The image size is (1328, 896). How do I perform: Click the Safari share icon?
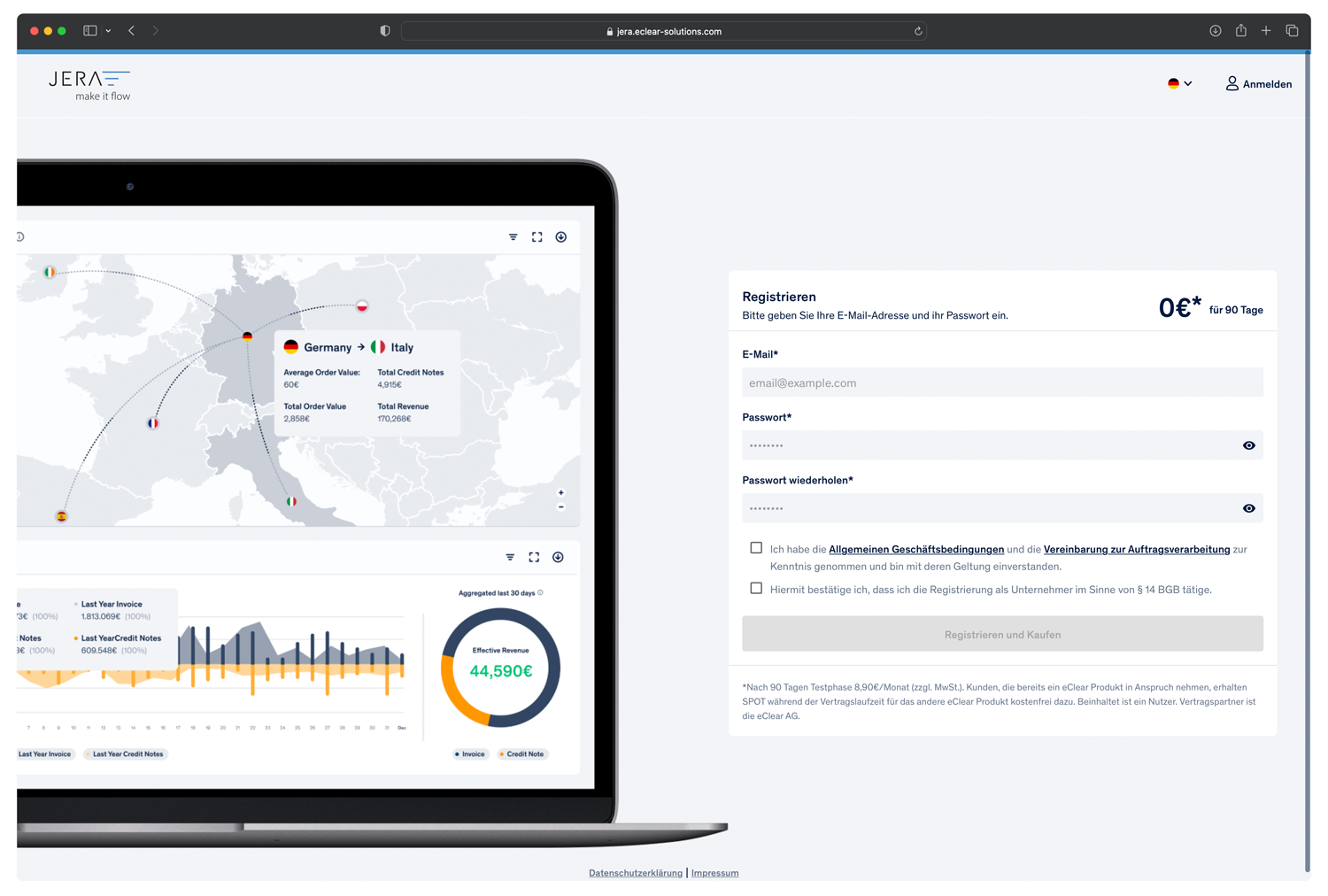click(1241, 30)
